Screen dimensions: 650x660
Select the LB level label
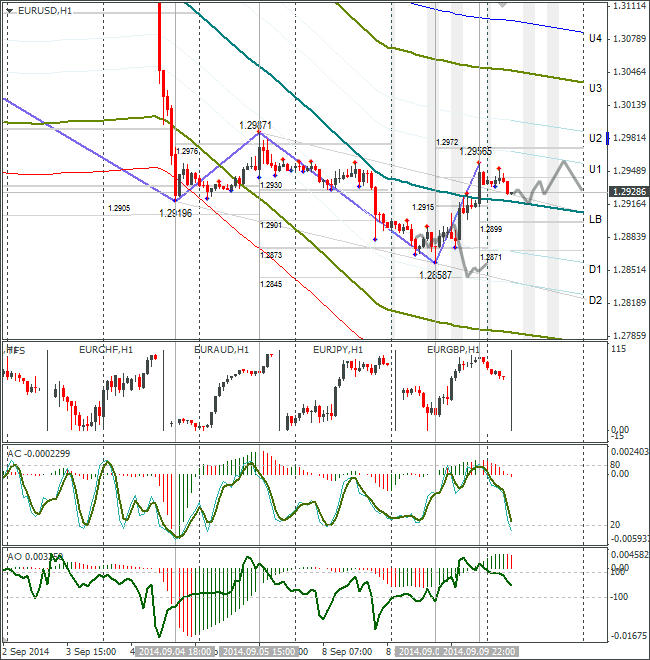click(x=595, y=219)
